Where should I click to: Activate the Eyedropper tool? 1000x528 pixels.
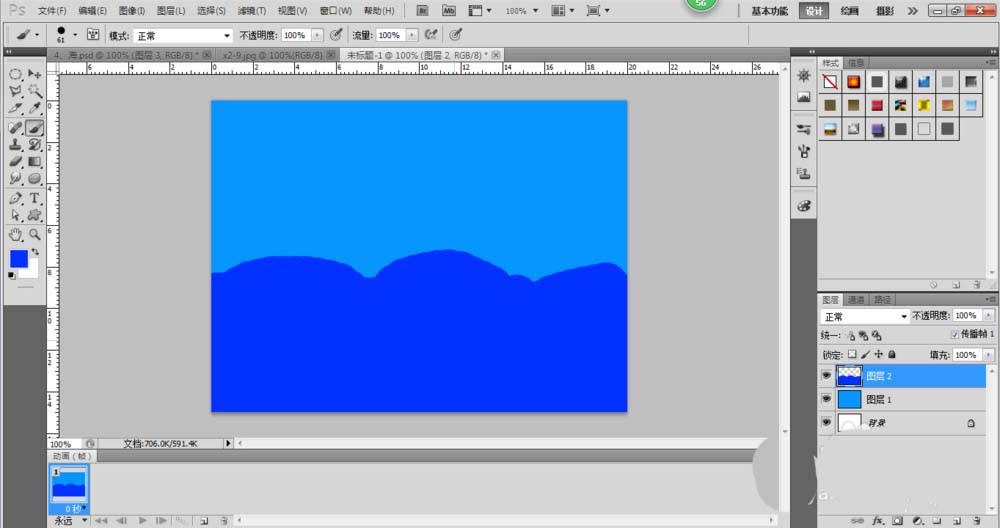click(34, 108)
